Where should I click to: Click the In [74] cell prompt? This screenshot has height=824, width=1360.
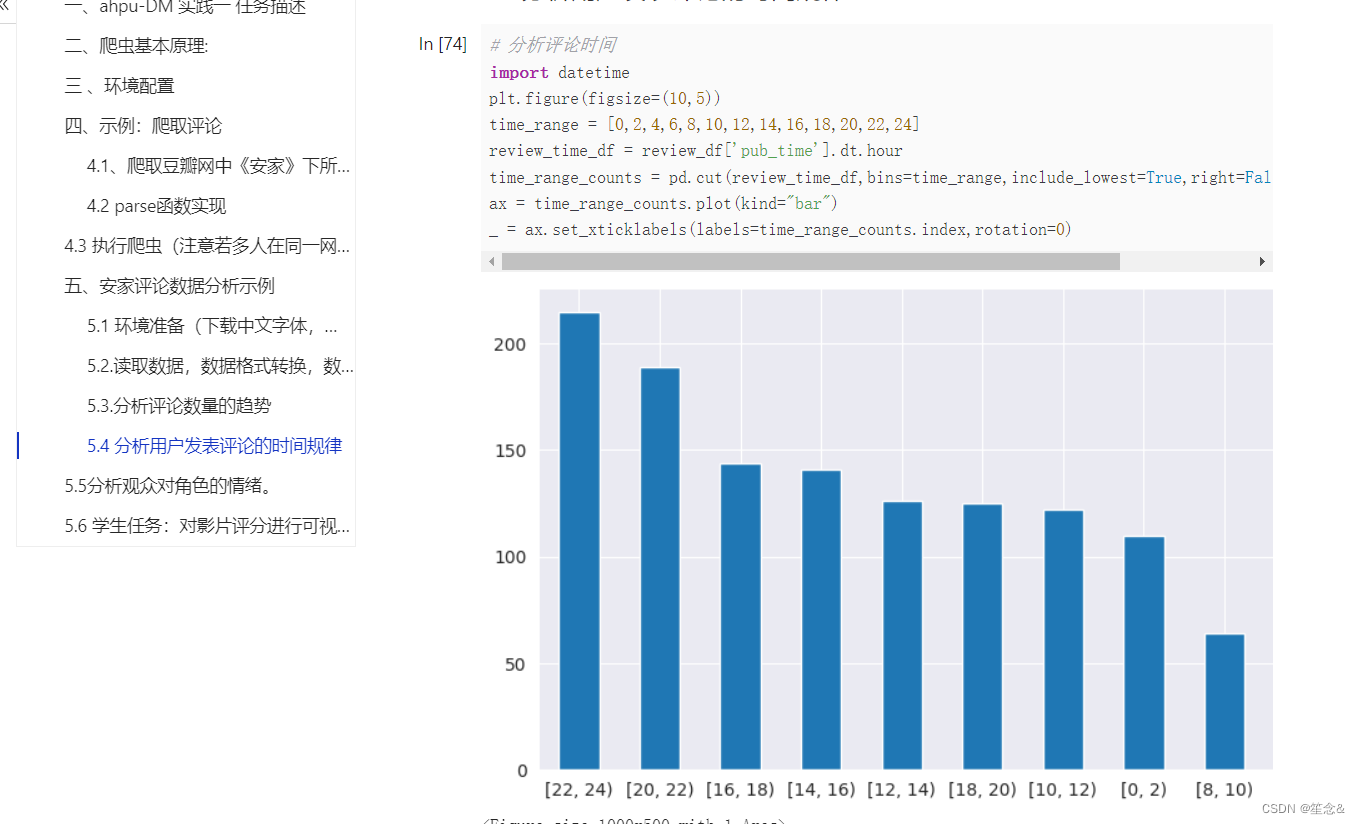443,44
